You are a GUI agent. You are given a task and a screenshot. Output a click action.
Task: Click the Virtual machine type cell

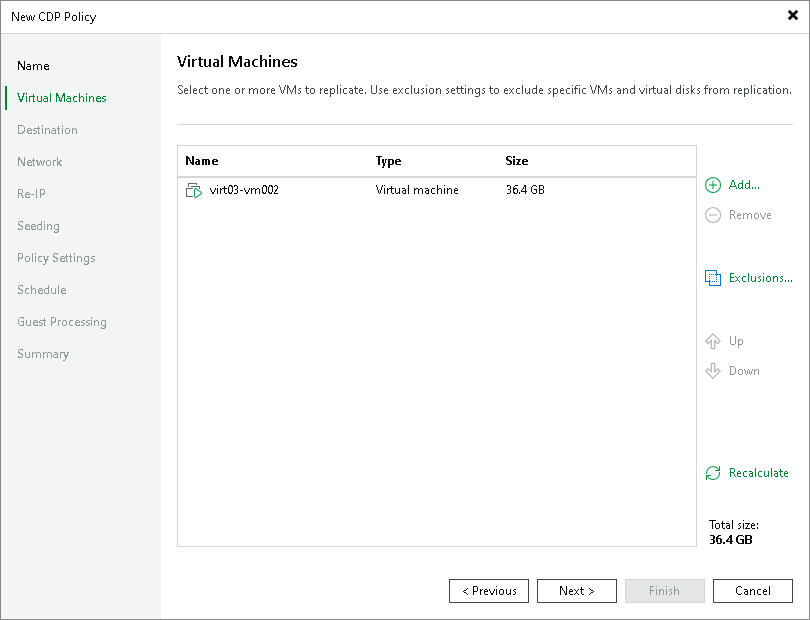(x=417, y=190)
